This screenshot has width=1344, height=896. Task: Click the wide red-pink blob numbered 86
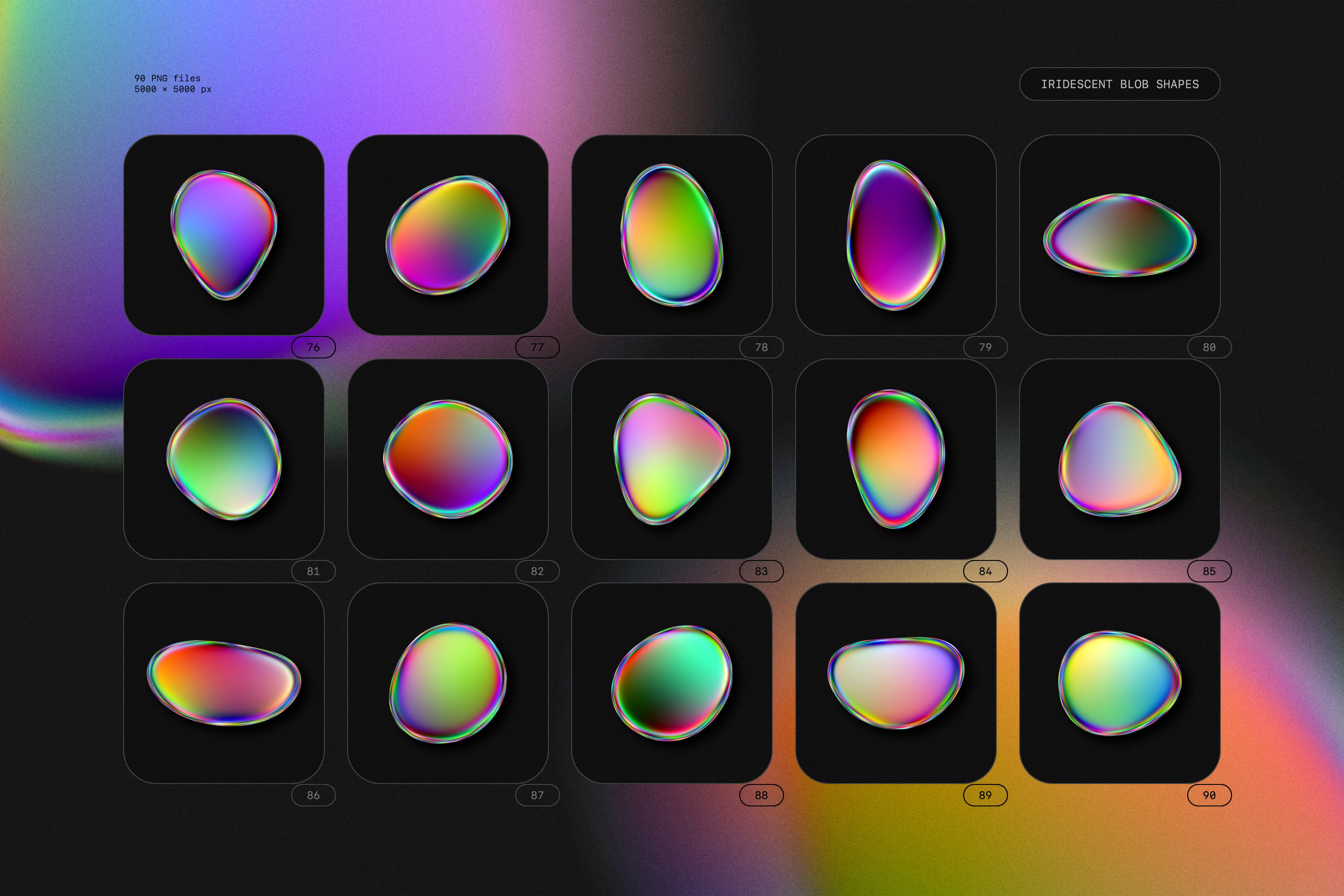tap(224, 683)
